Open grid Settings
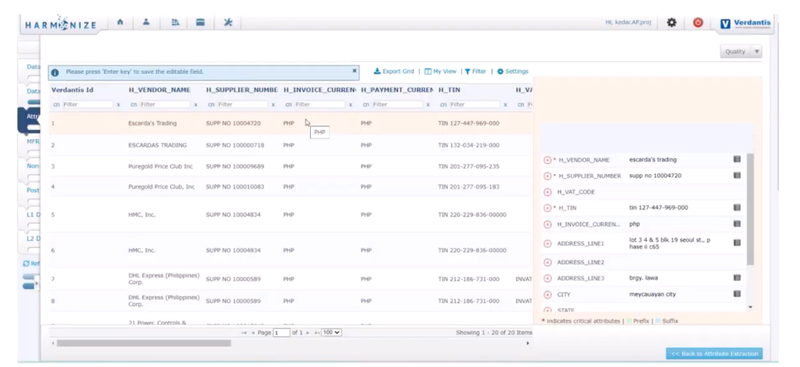Screen dimensions: 800x367 513,71
